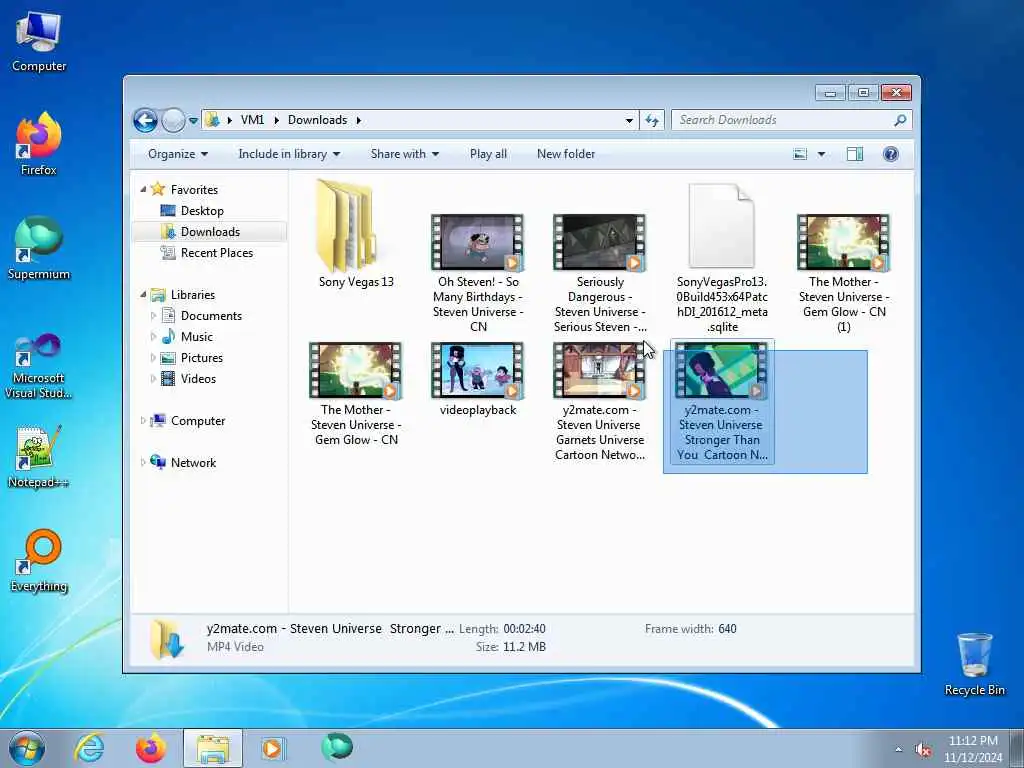Open Recent Places in Favorites
1024x768 pixels.
pyautogui.click(x=217, y=253)
